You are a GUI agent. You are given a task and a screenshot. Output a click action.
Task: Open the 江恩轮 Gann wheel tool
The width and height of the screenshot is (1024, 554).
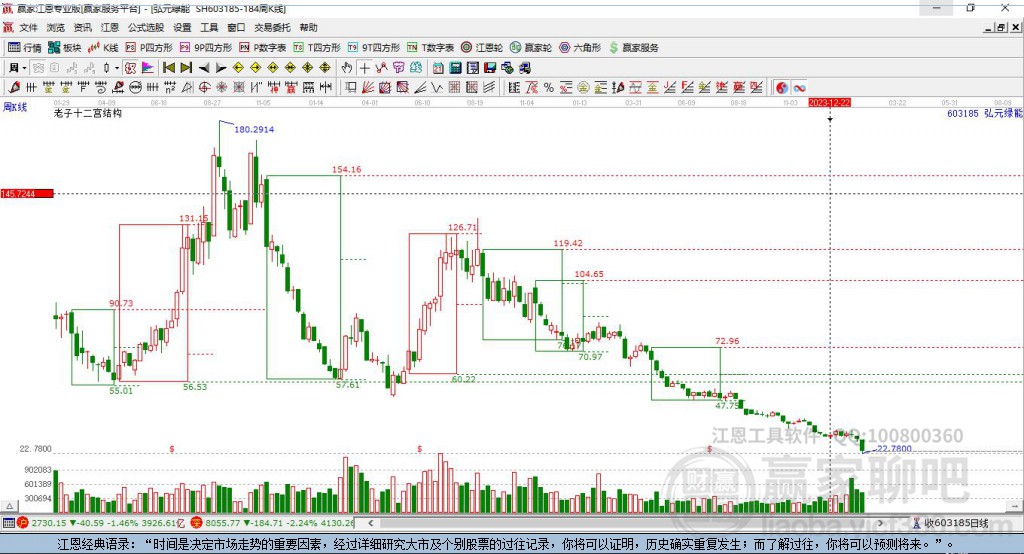(482, 48)
